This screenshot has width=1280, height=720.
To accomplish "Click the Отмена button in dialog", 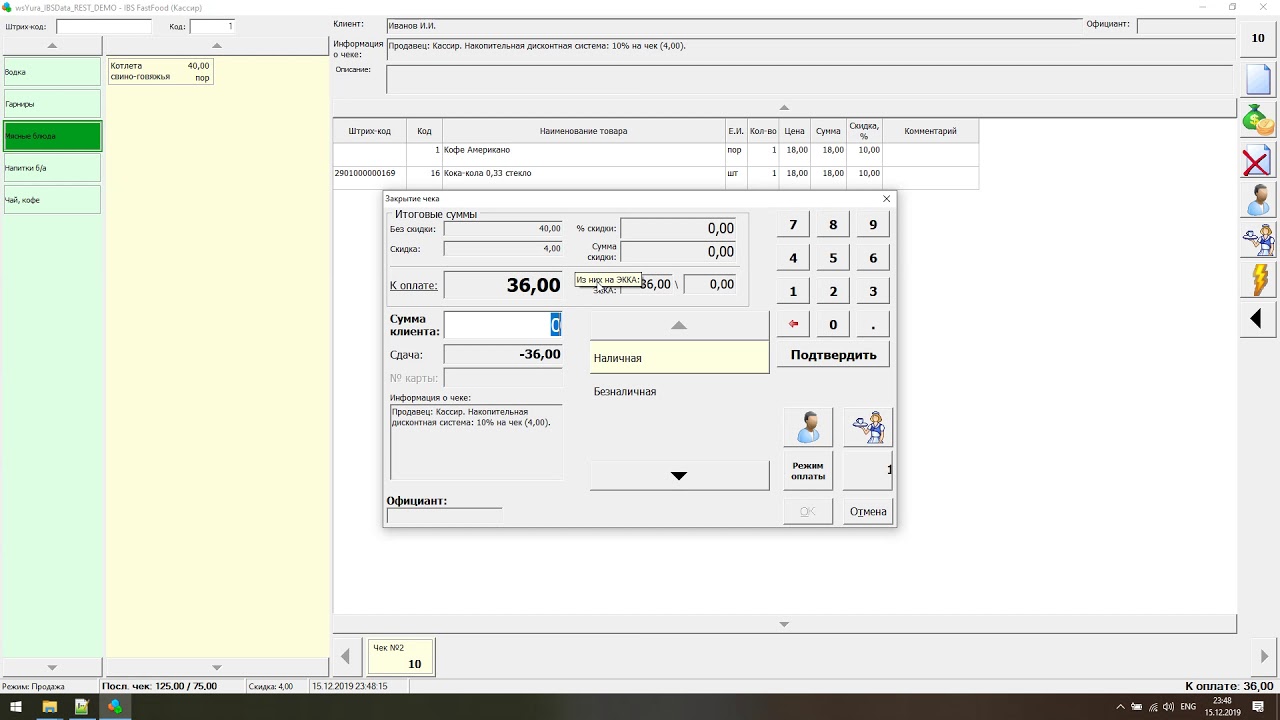I will 868,512.
